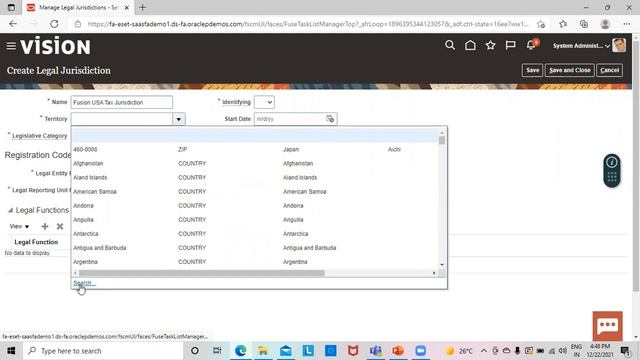
Task: Expand System Administrator user menu
Action: 581,46
